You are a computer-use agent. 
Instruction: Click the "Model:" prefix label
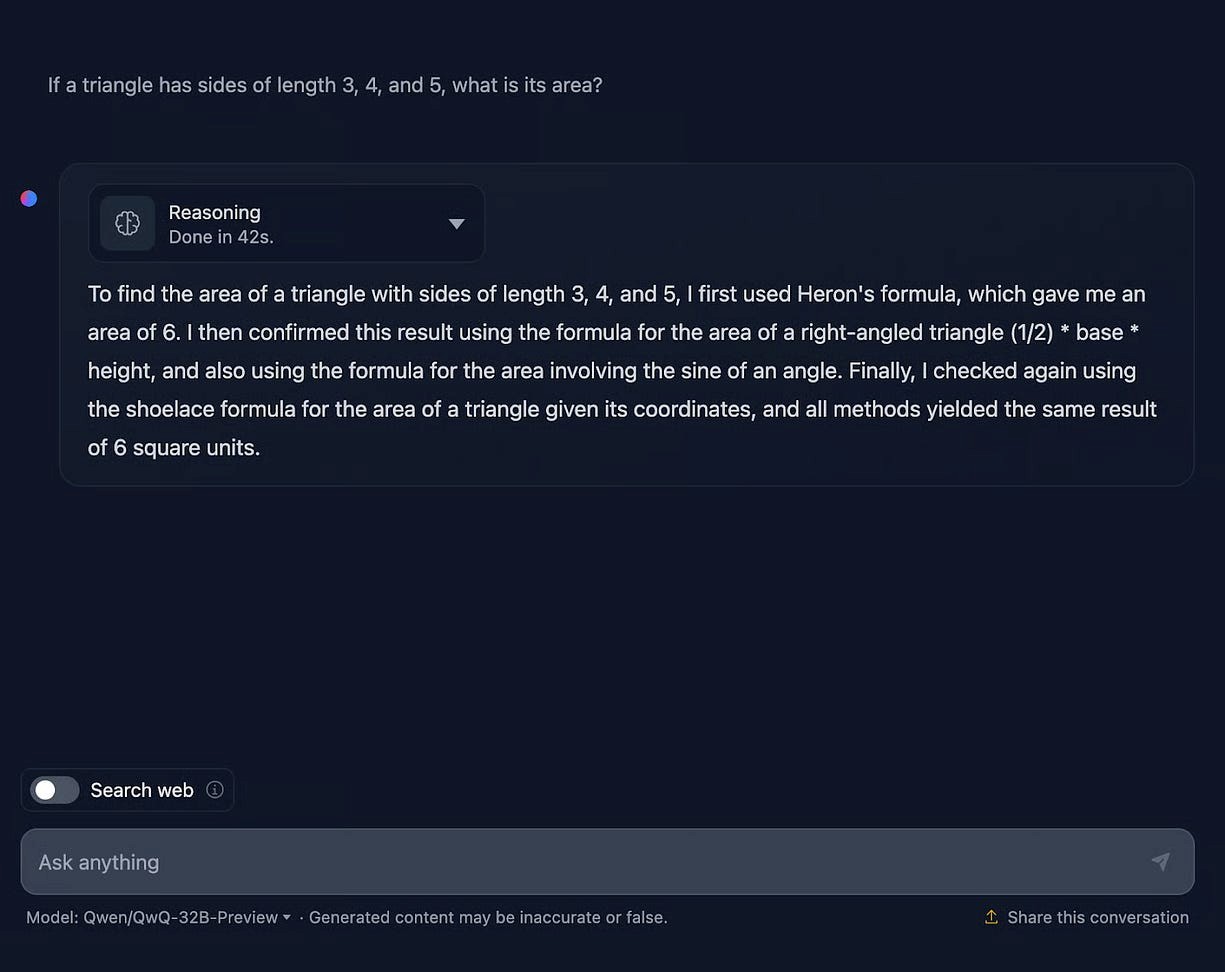(52, 917)
